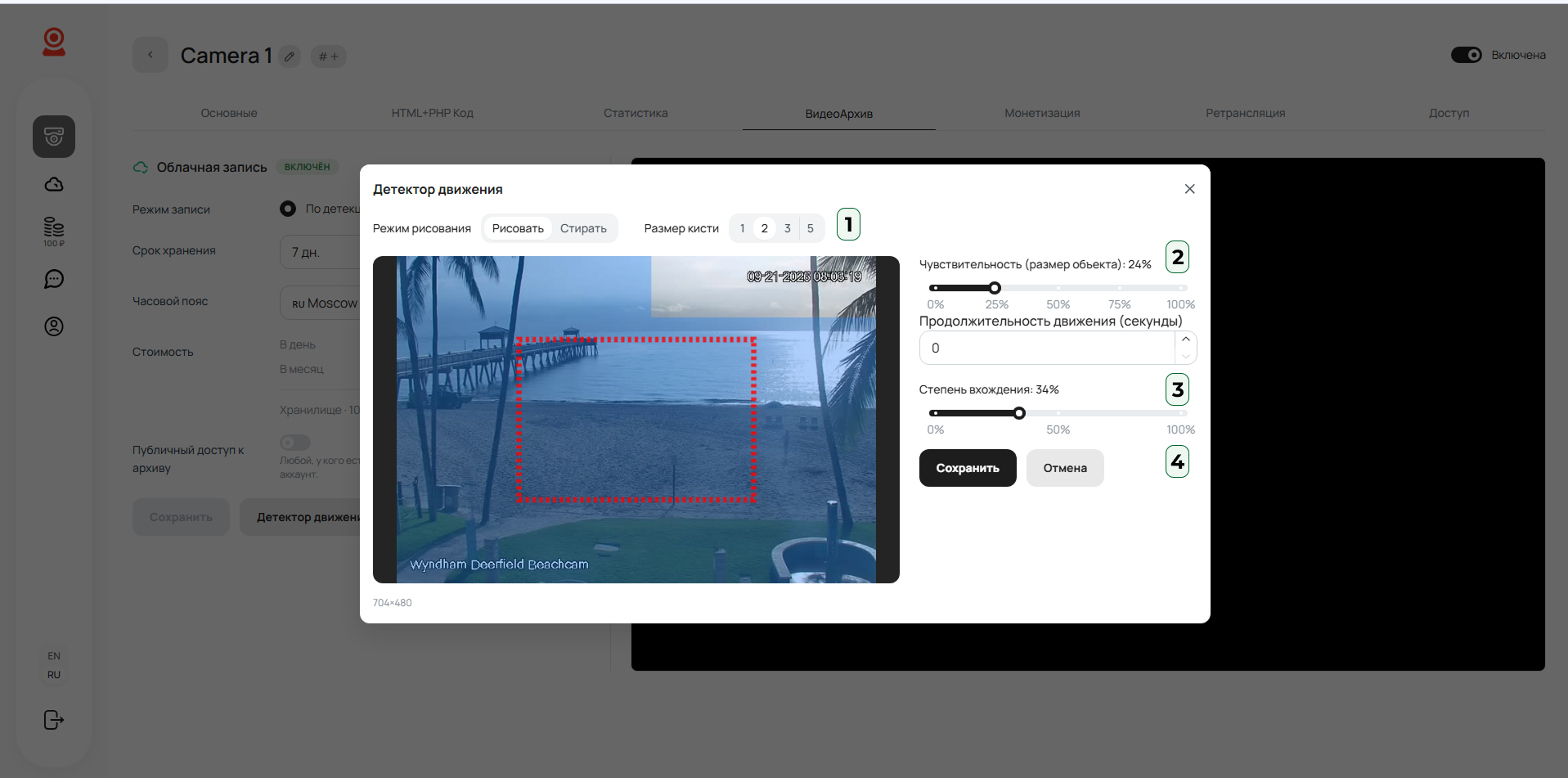1568x778 pixels.
Task: Go back using the arrow button
Action: click(x=151, y=55)
